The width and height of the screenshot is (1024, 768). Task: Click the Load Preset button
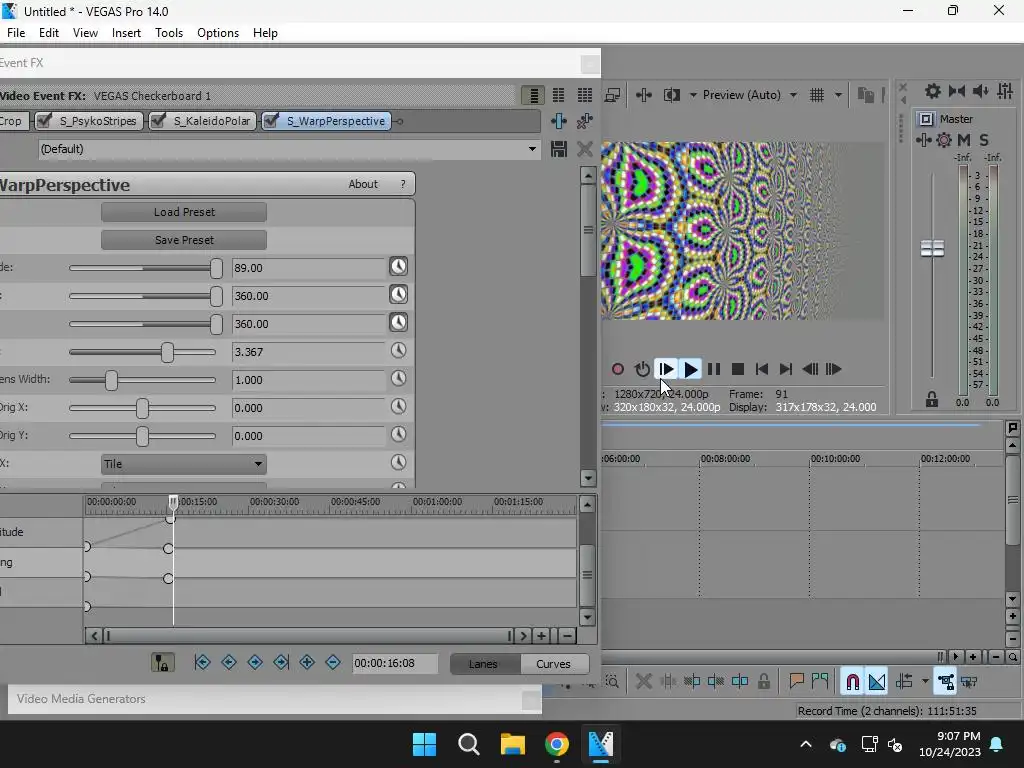click(x=184, y=212)
